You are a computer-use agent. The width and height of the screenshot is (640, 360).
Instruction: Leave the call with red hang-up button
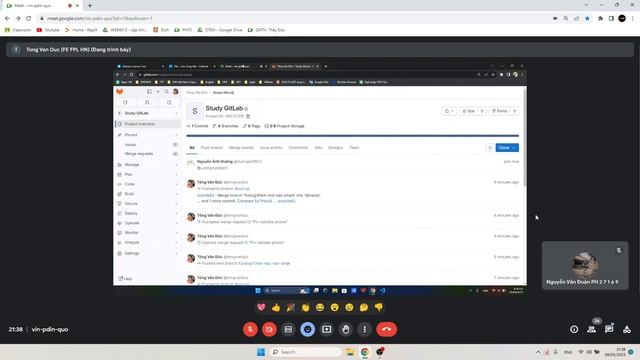tap(387, 329)
